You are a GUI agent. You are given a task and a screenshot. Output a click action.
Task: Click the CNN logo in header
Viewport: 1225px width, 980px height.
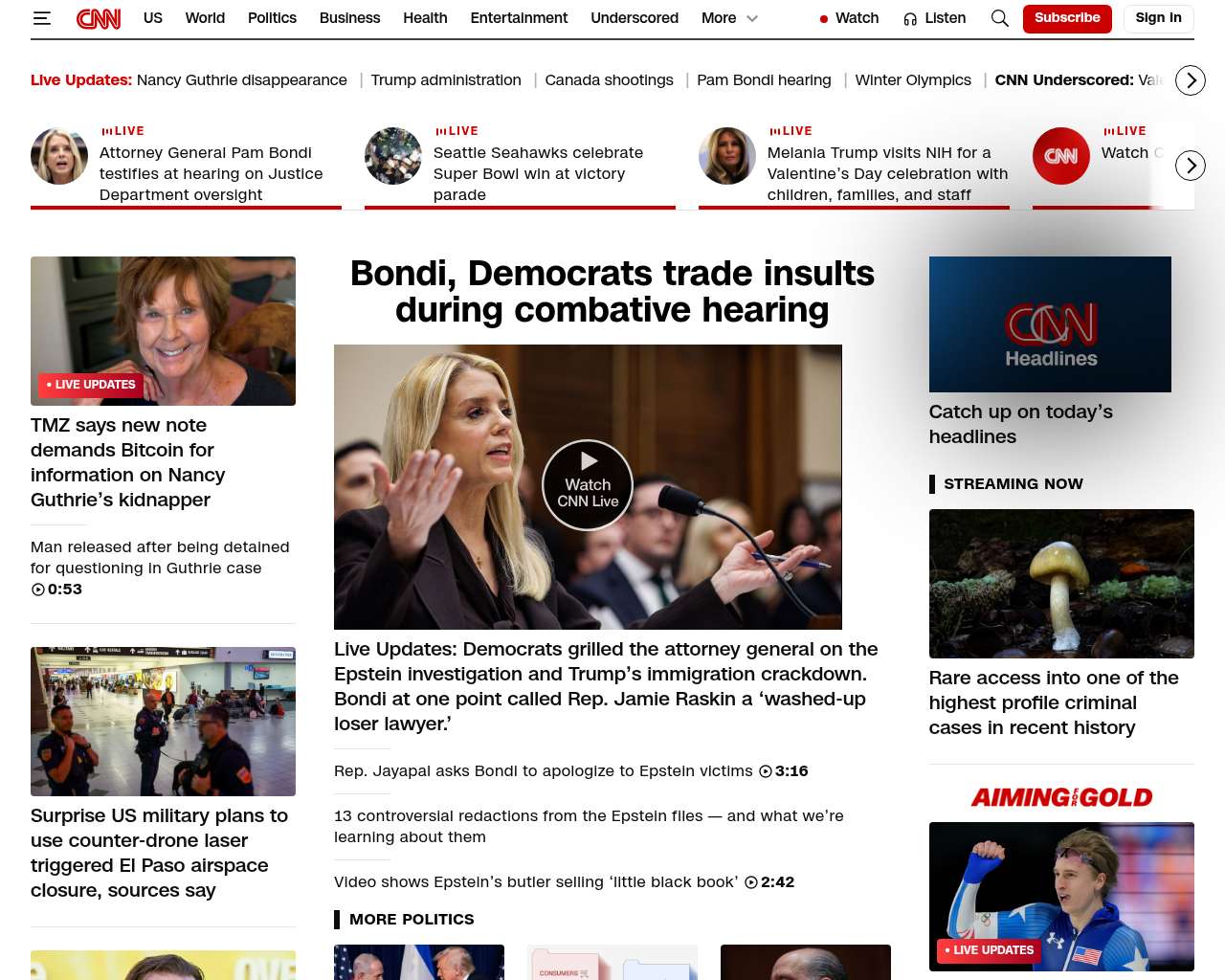coord(99,18)
